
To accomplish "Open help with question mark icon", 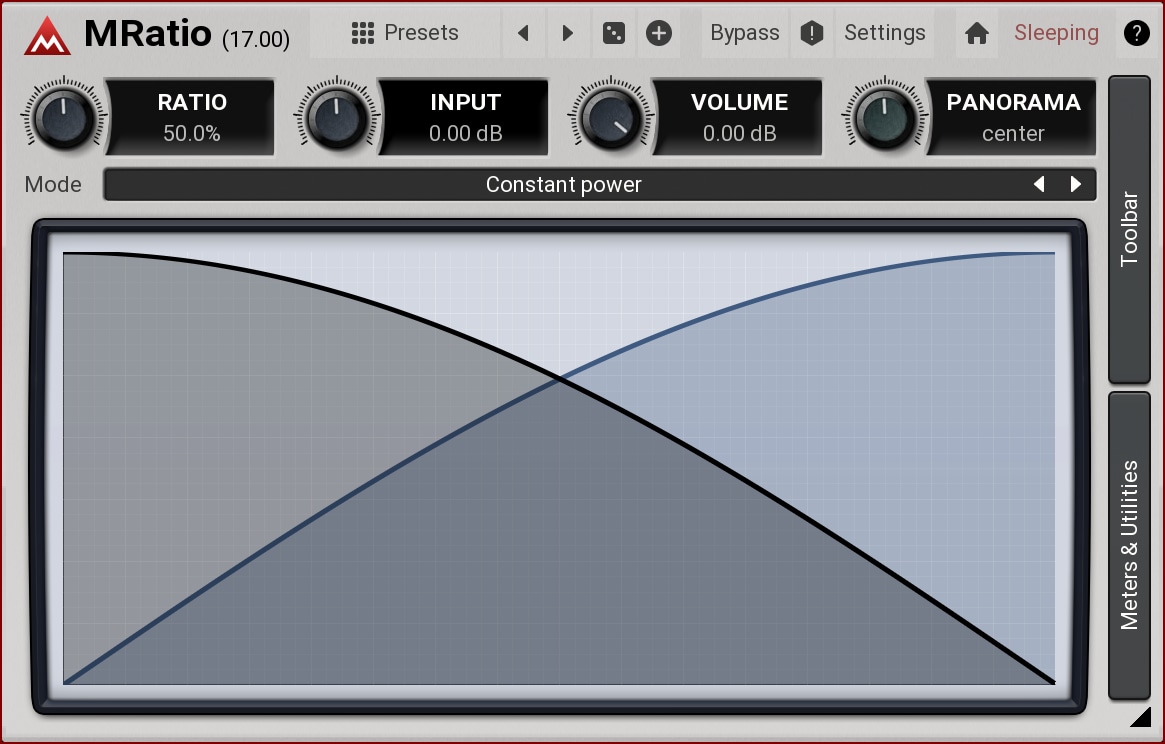I will [x=1136, y=33].
